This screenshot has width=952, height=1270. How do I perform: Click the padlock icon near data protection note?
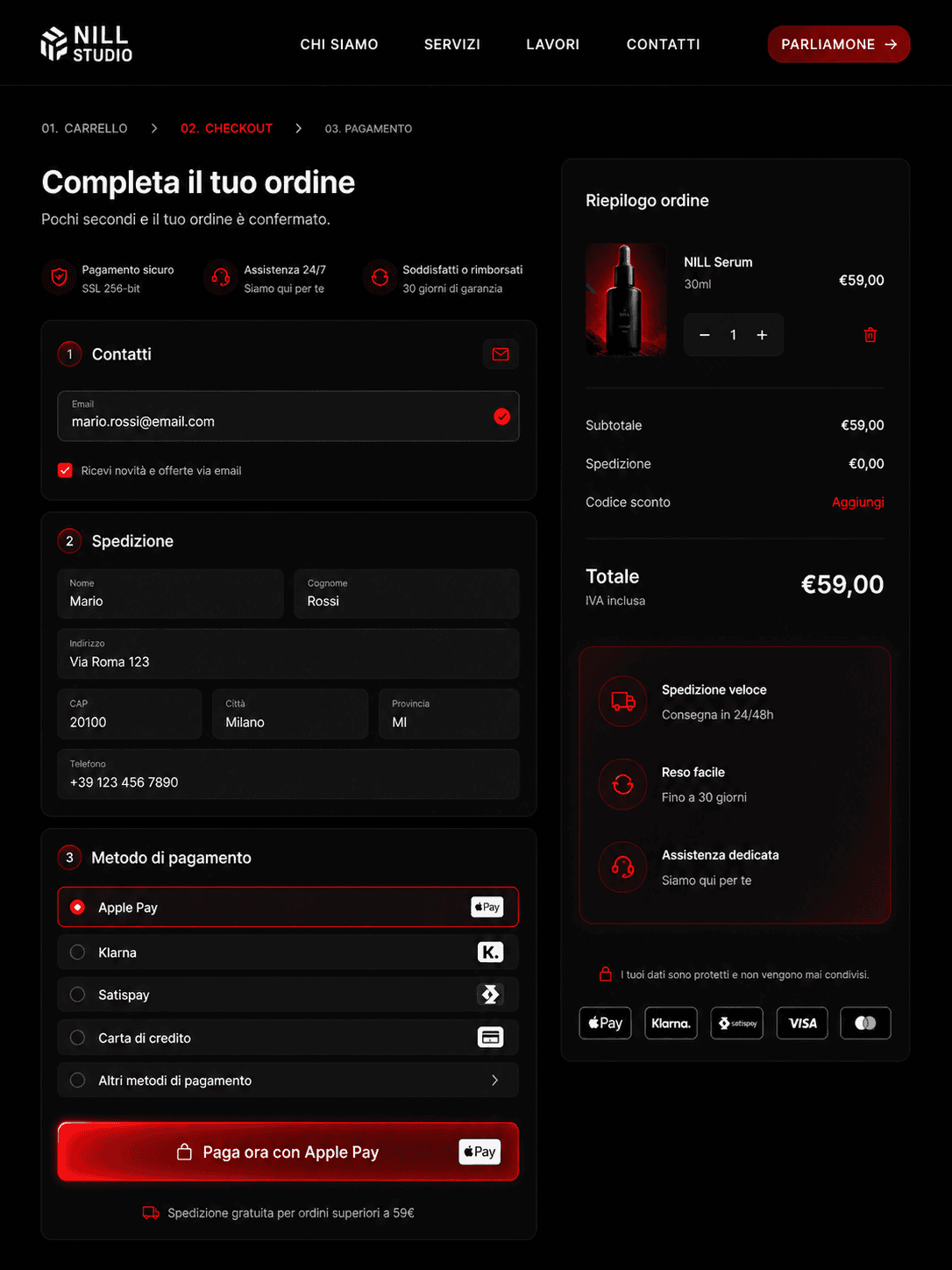(605, 974)
